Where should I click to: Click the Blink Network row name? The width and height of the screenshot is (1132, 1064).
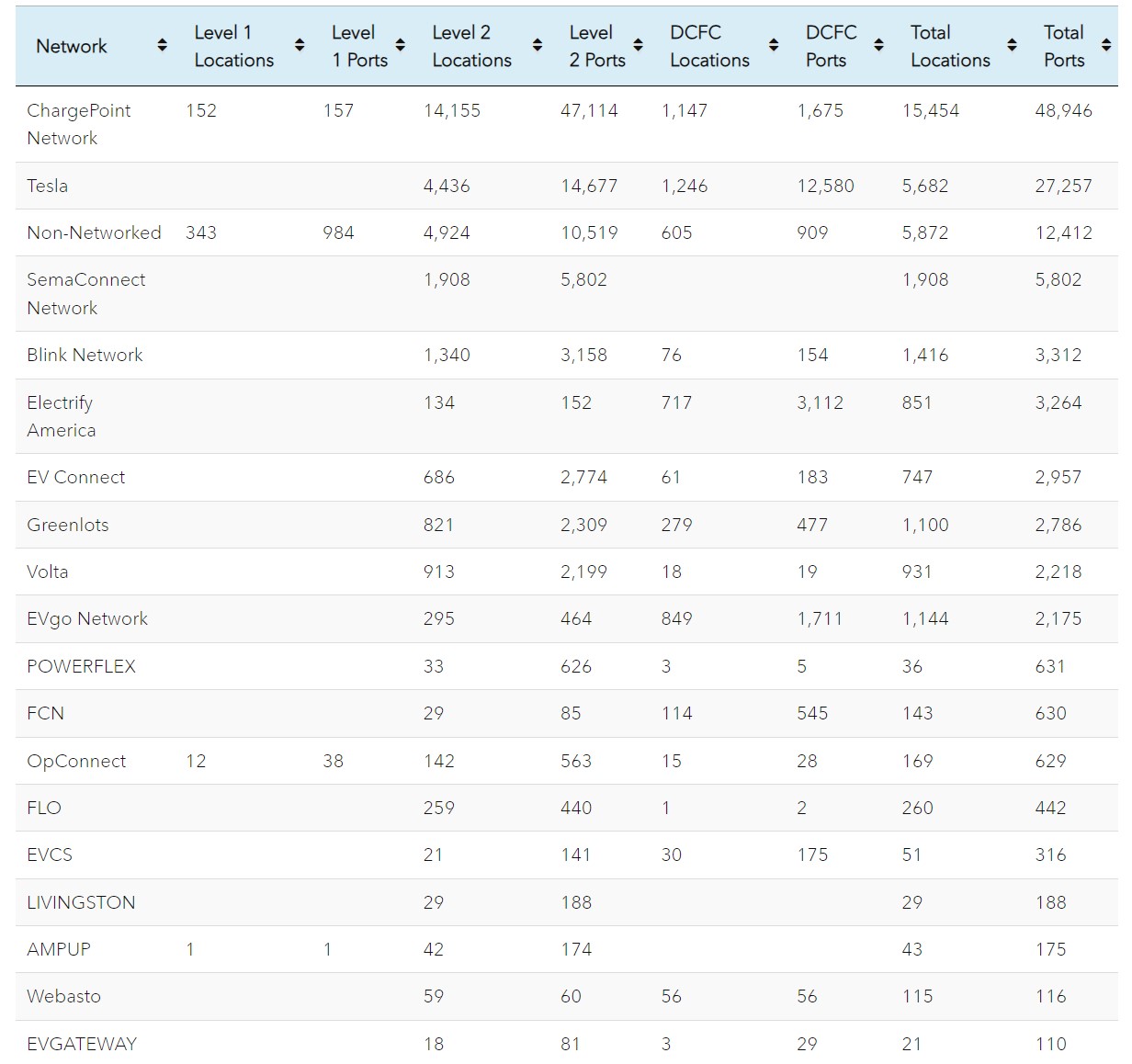[85, 356]
